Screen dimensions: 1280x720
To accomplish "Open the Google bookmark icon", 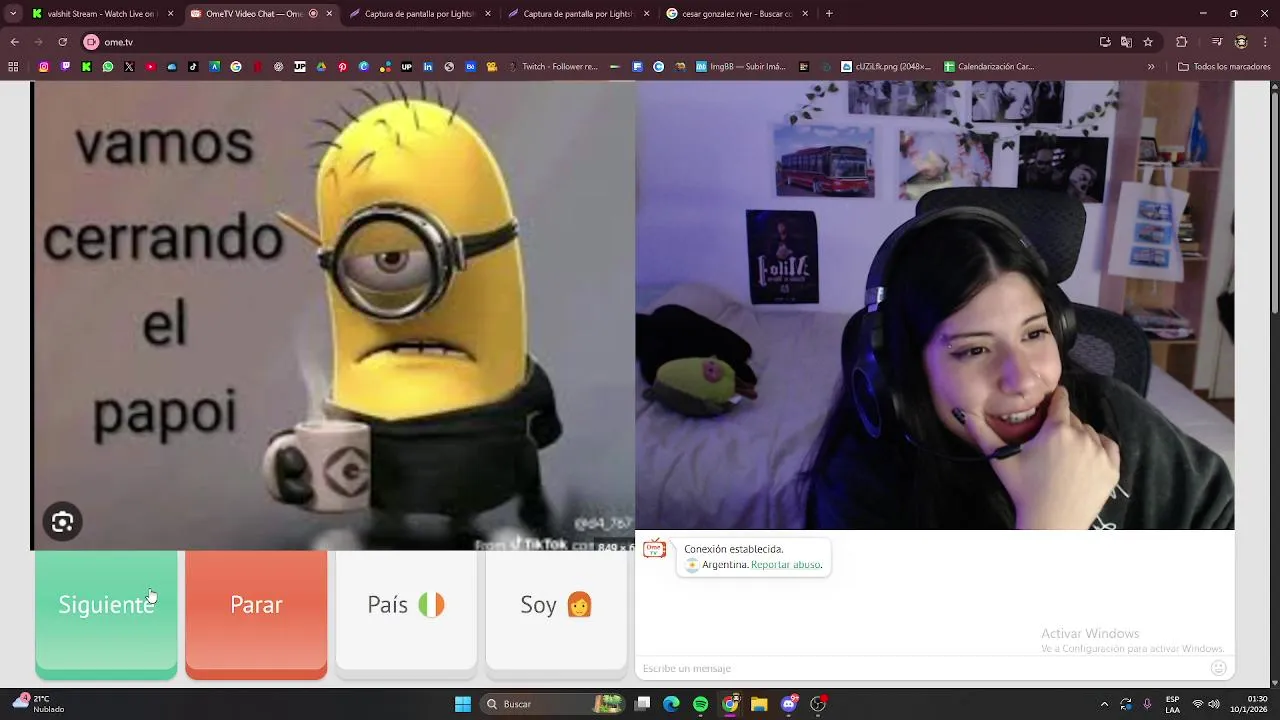I will point(236,67).
